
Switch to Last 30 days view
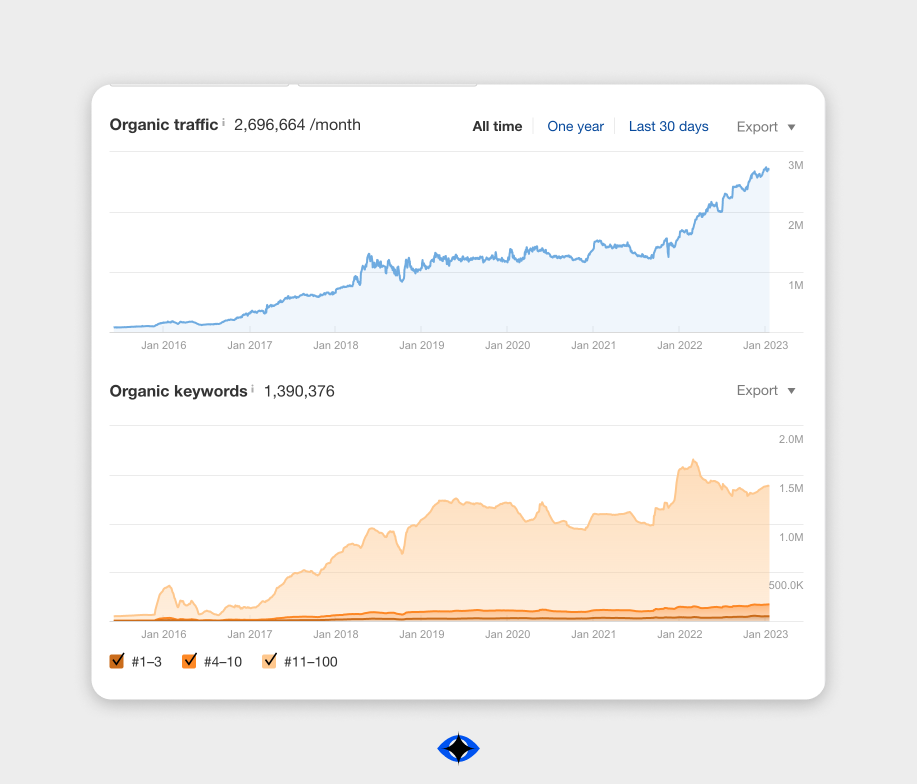click(x=668, y=126)
